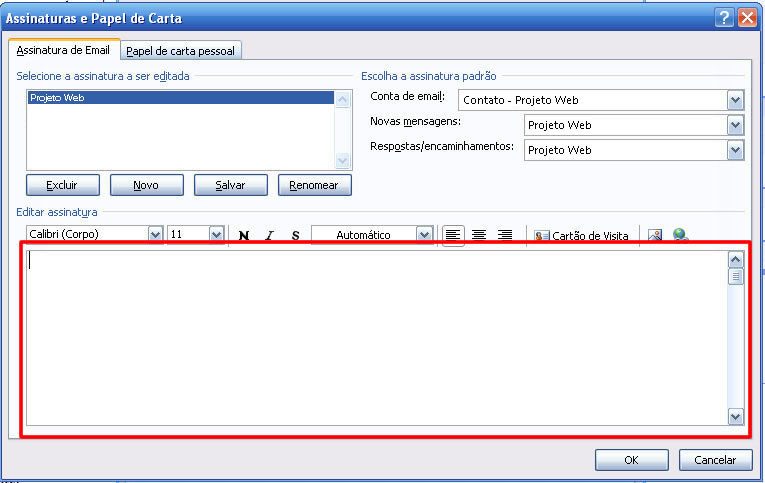Expand the Respostas/encaminhamentos dropdown
This screenshot has height=483, width=765.
735,150
